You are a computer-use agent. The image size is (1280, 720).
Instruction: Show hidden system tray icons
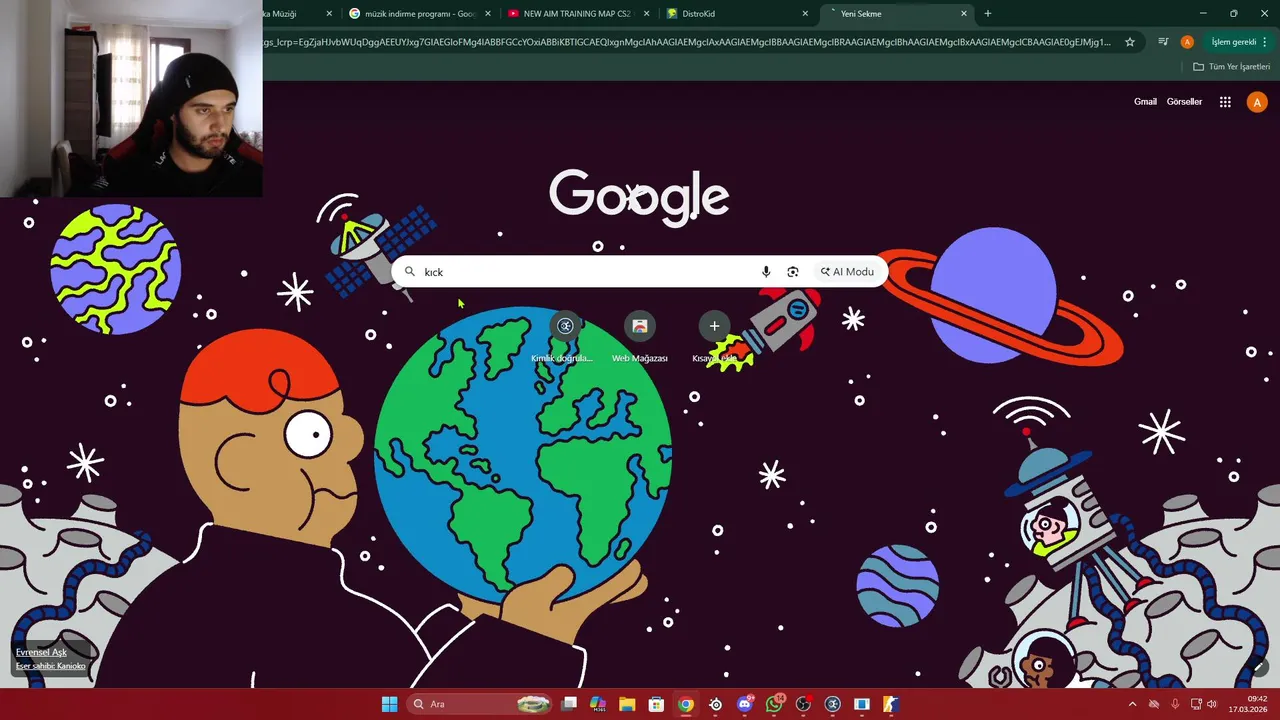pos(1132,704)
